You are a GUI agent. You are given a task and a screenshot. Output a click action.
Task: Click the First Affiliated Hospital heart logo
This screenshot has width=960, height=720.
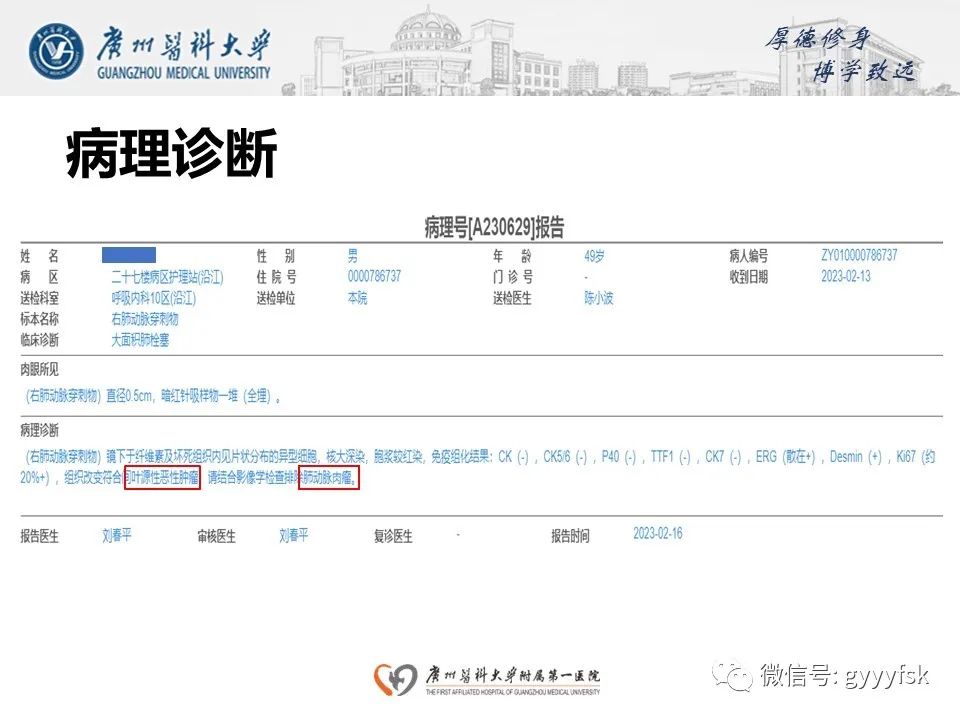point(396,678)
